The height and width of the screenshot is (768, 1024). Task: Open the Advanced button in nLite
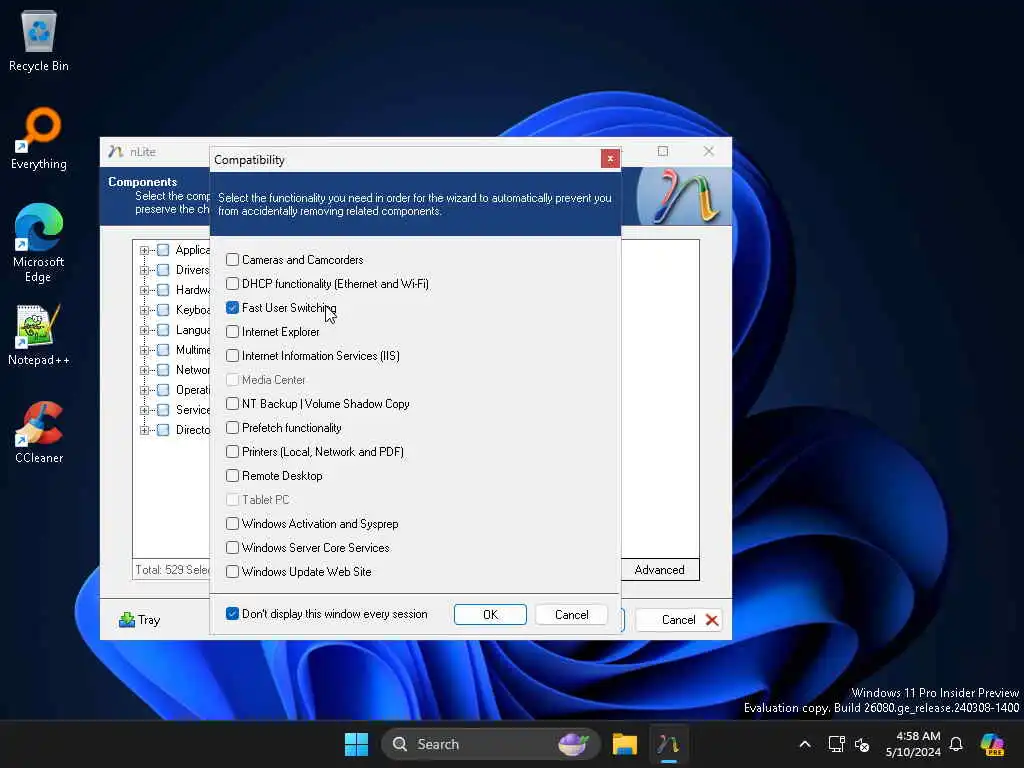(x=660, y=569)
